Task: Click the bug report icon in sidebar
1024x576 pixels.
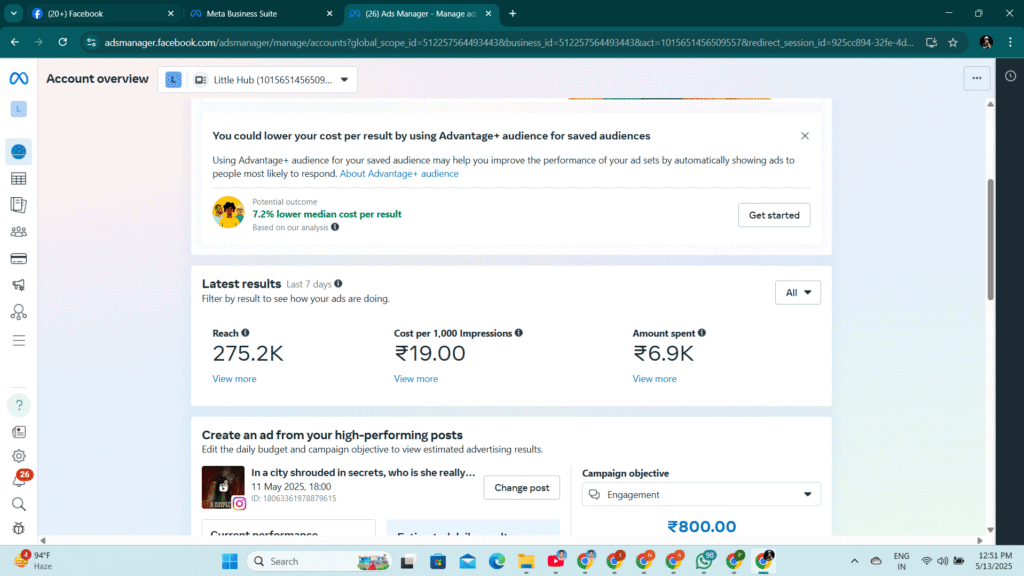Action: (x=19, y=528)
